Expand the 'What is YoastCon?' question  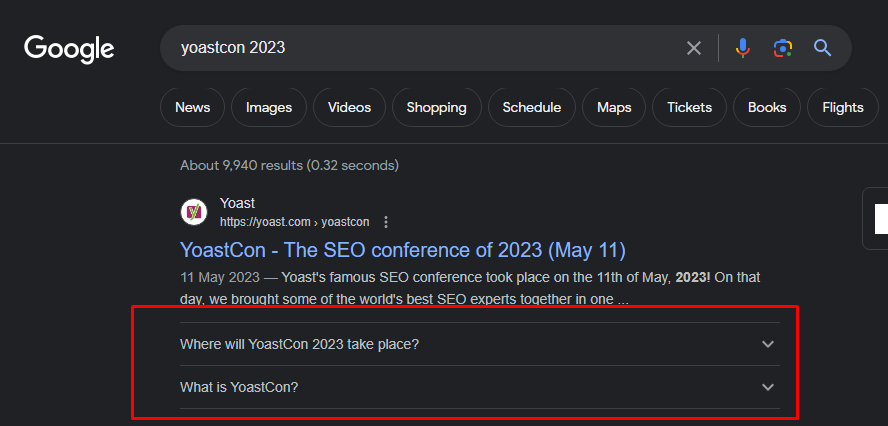[x=239, y=387]
